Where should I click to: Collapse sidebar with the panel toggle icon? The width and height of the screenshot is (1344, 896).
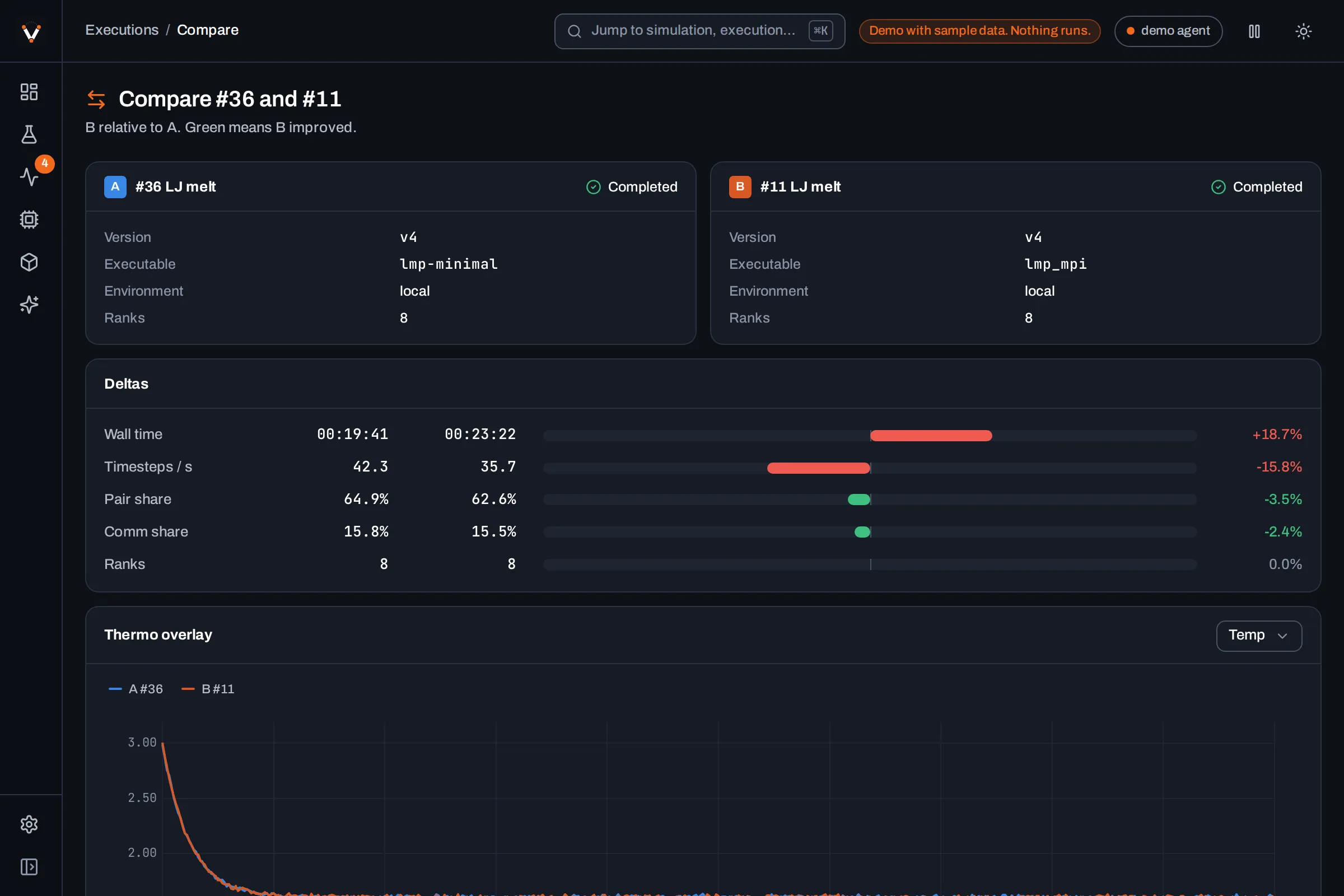(x=29, y=867)
